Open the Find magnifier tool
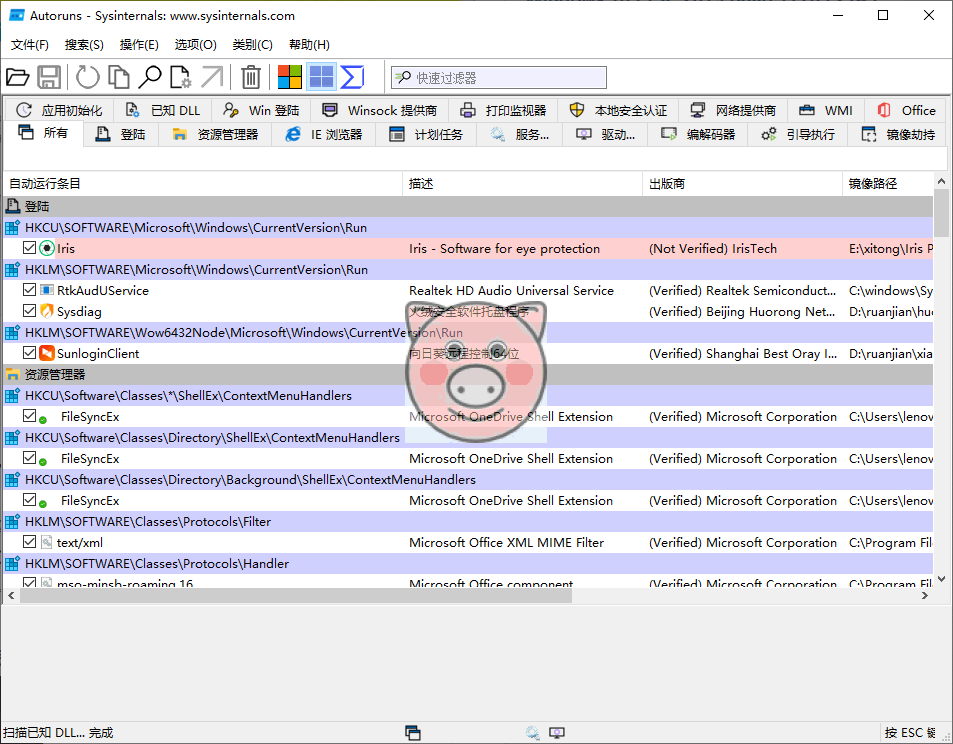Image resolution: width=953 pixels, height=744 pixels. [x=150, y=77]
